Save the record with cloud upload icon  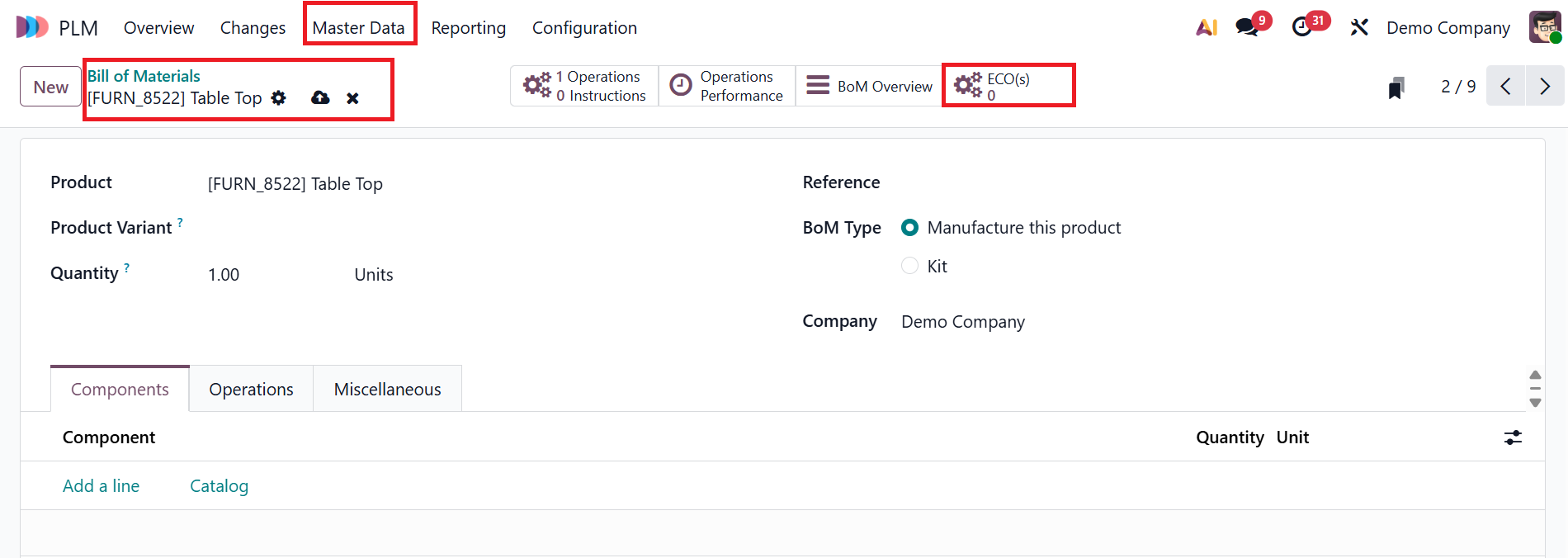319,97
